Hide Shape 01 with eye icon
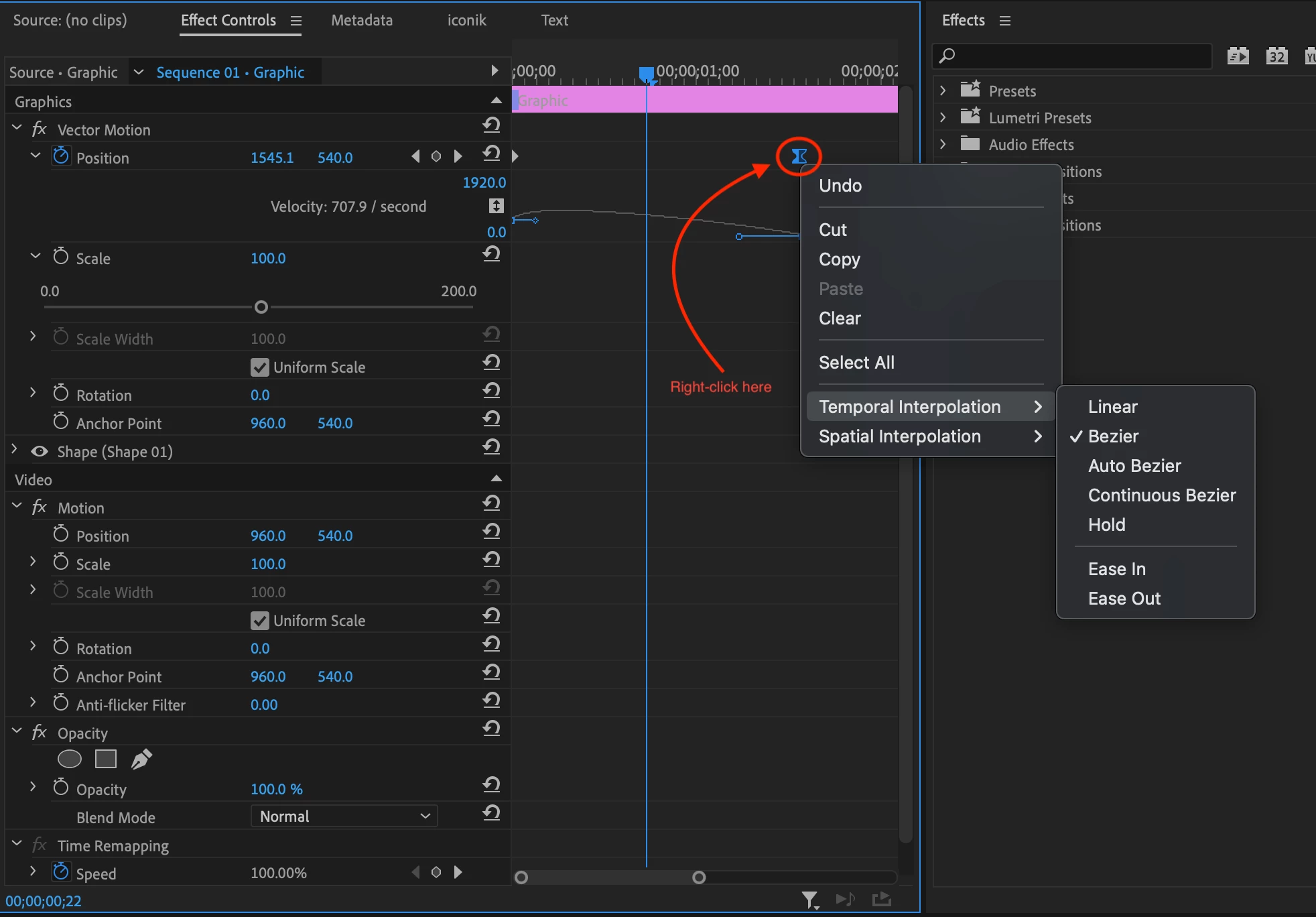The image size is (1316, 917). 40,451
